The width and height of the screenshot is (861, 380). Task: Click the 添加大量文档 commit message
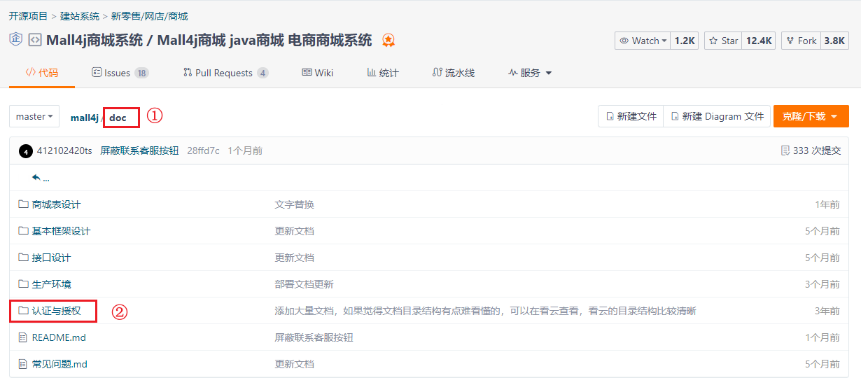coord(485,311)
